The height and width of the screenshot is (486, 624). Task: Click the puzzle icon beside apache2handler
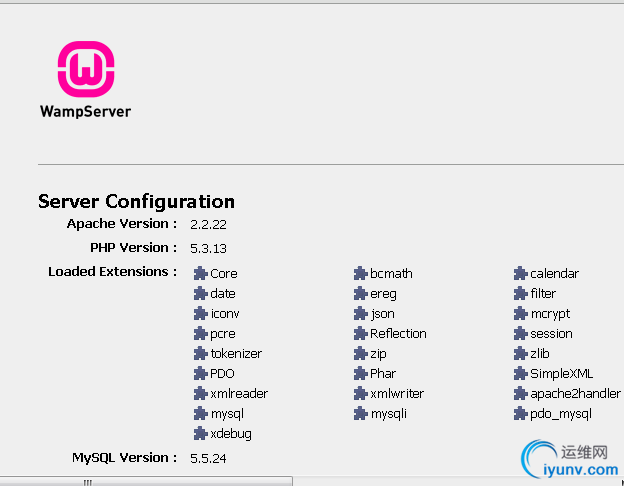click(521, 394)
